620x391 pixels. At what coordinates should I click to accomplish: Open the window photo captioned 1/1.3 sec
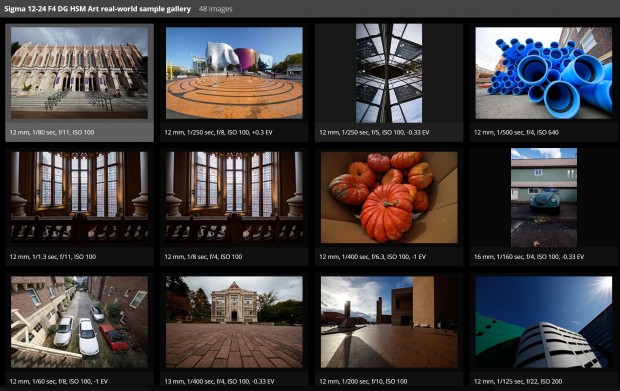(x=79, y=197)
